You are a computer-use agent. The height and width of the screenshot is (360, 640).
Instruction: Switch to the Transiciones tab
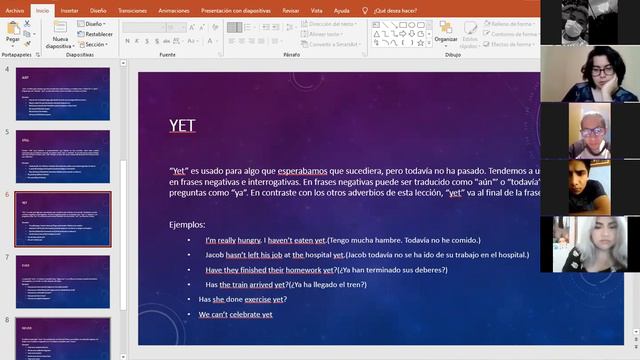pos(132,11)
